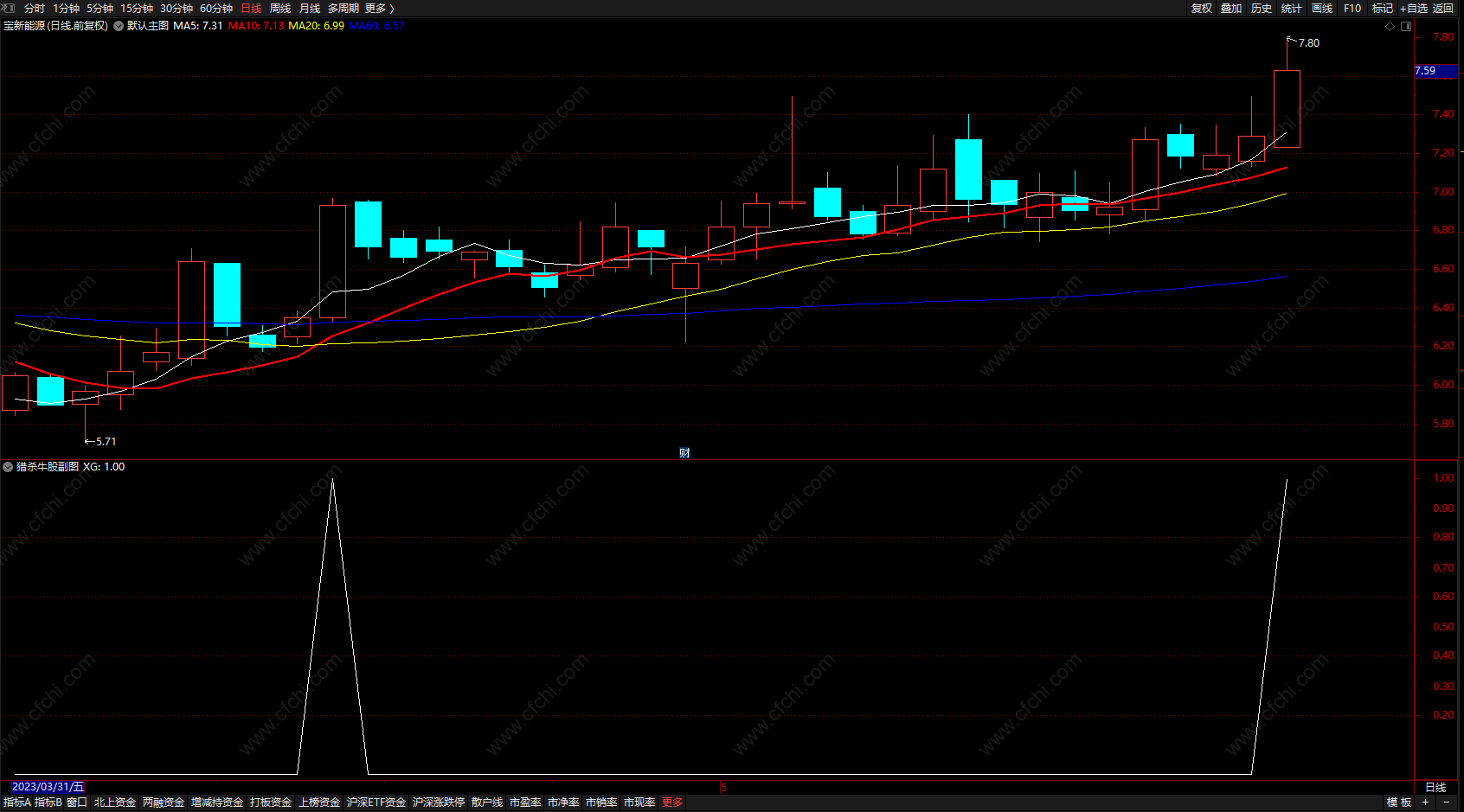Toggle the side panel icon above the price axis
Viewport: 1464px width, 812px height.
point(1406,26)
